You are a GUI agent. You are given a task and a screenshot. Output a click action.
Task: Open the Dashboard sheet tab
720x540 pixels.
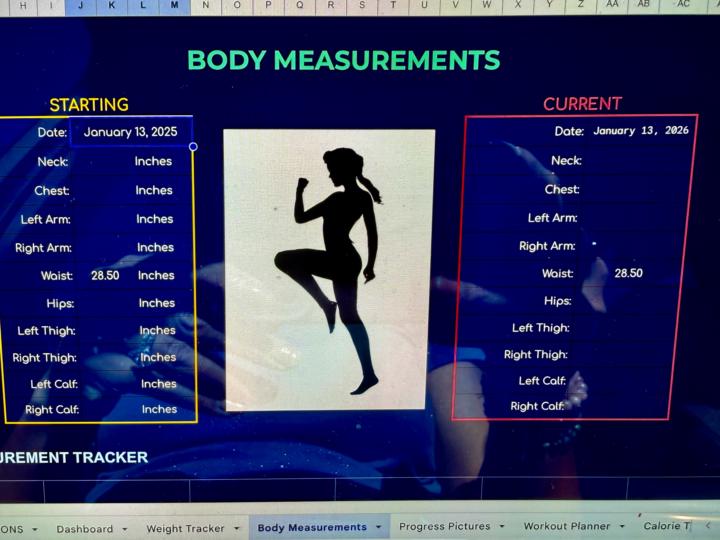click(84, 529)
